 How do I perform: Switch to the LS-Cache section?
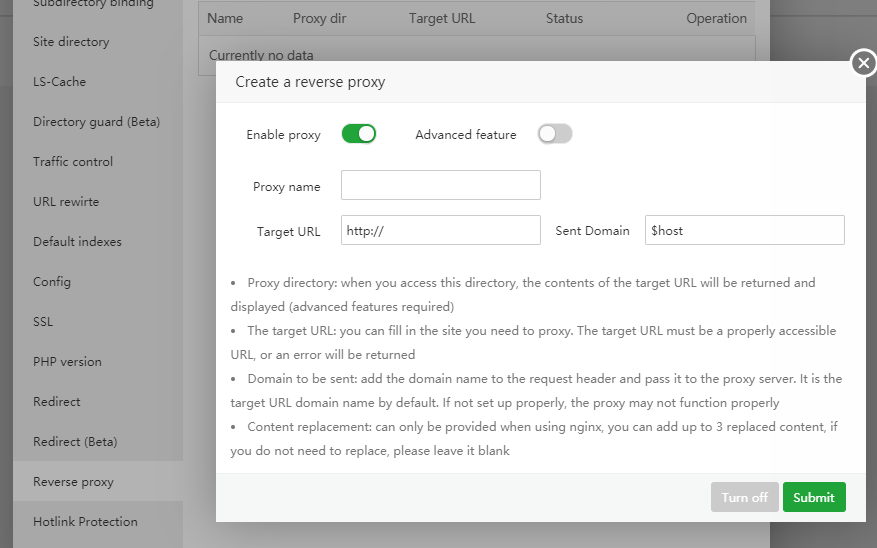click(x=59, y=82)
